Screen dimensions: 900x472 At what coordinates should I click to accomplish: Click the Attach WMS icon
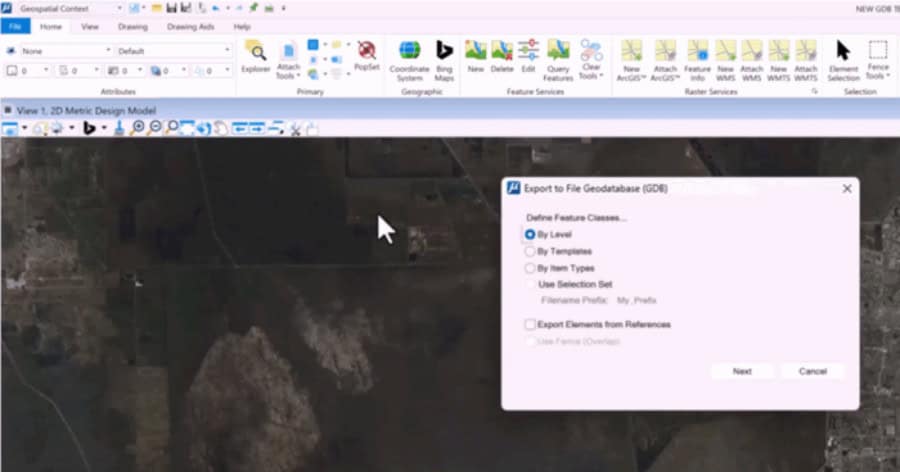(x=751, y=58)
